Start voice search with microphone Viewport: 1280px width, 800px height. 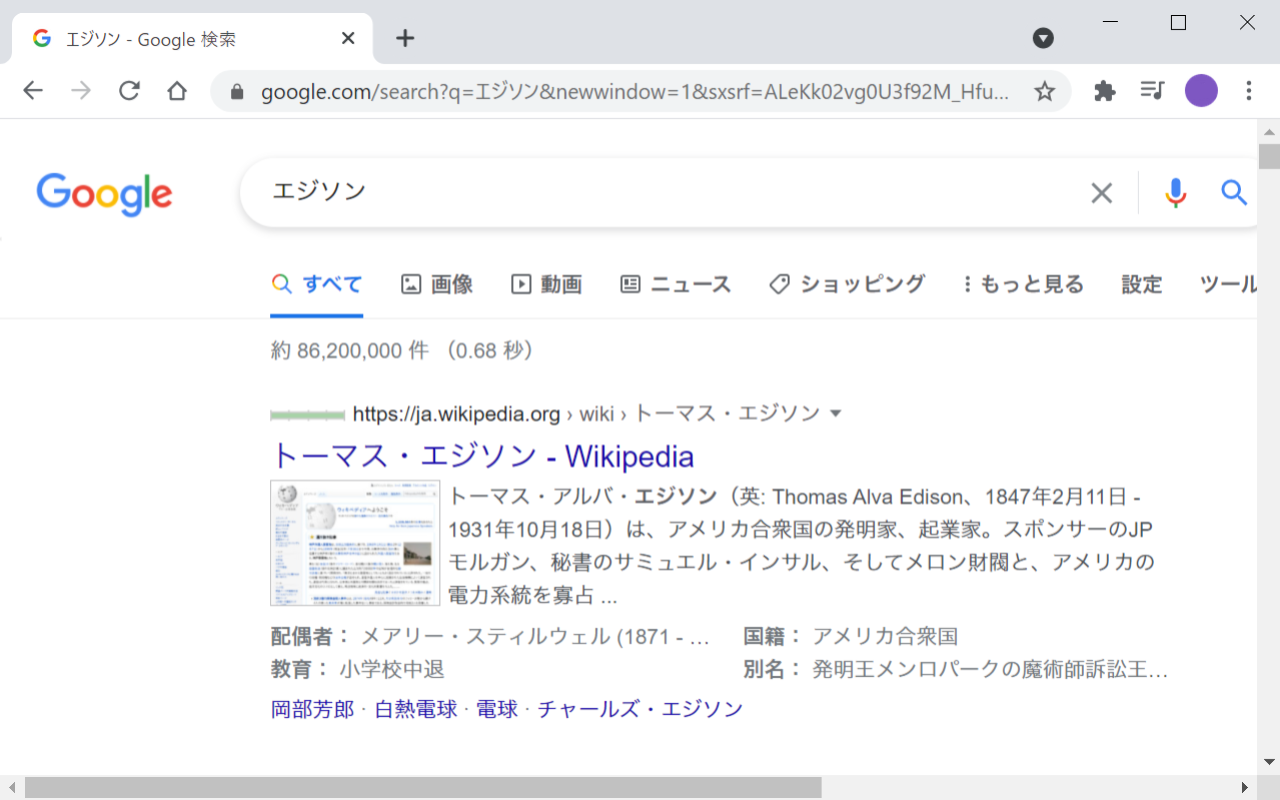(x=1176, y=193)
